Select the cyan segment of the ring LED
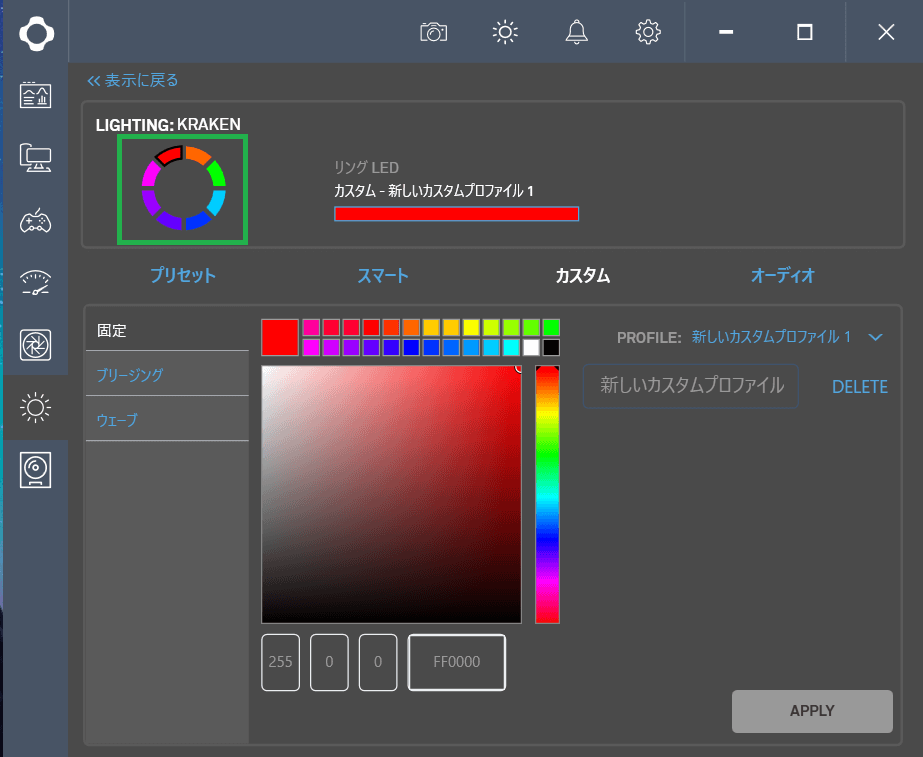 pos(216,202)
